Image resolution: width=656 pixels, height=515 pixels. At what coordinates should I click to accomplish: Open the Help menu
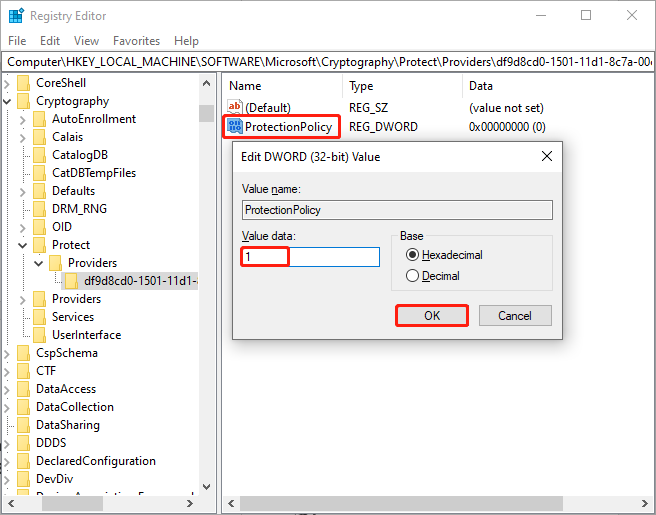pyautogui.click(x=186, y=41)
